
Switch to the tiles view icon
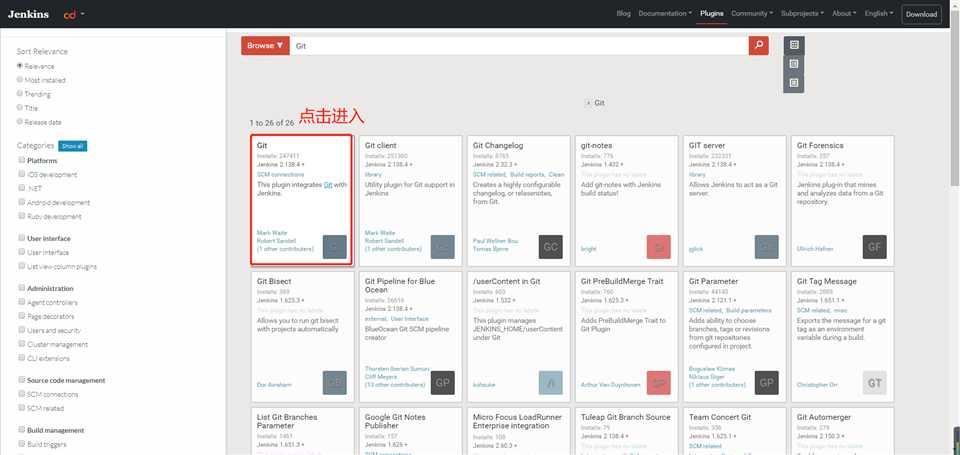point(794,45)
